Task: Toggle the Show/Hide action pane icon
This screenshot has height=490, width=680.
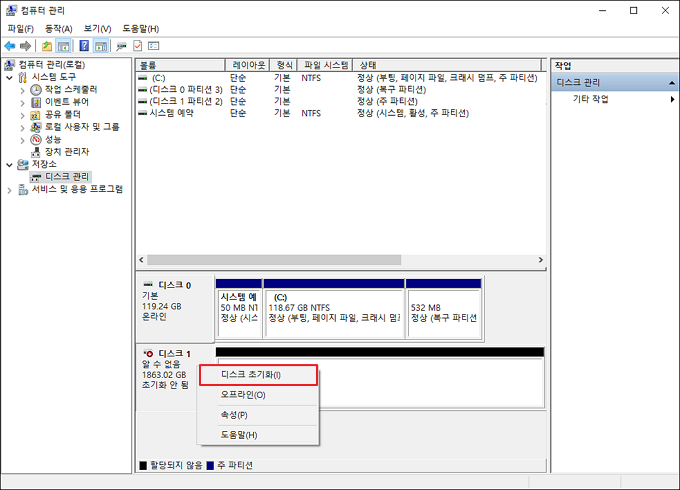Action: 101,46
